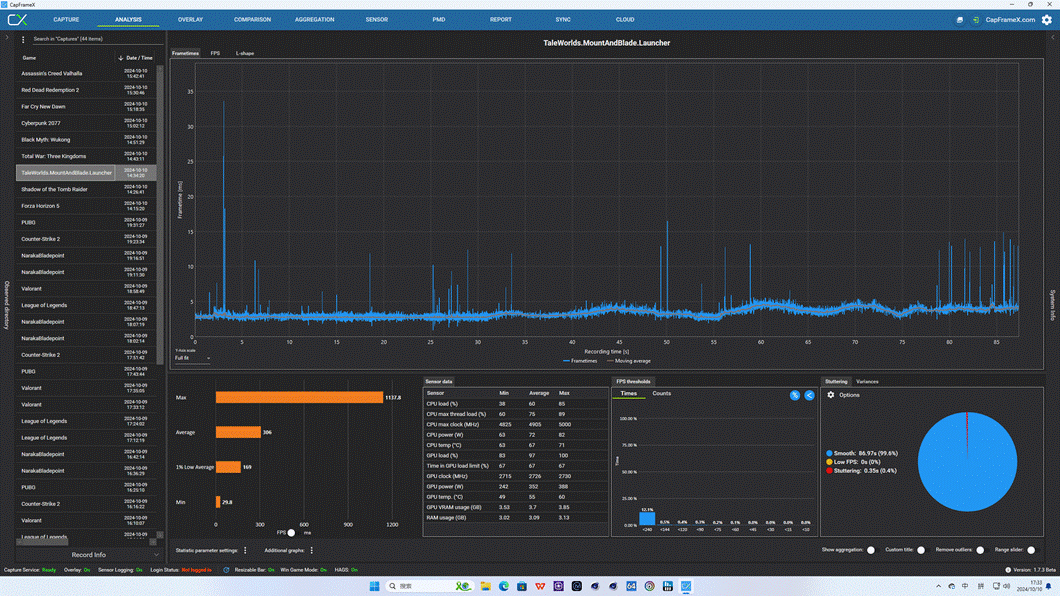Switch to the PMD tab

click(x=439, y=20)
